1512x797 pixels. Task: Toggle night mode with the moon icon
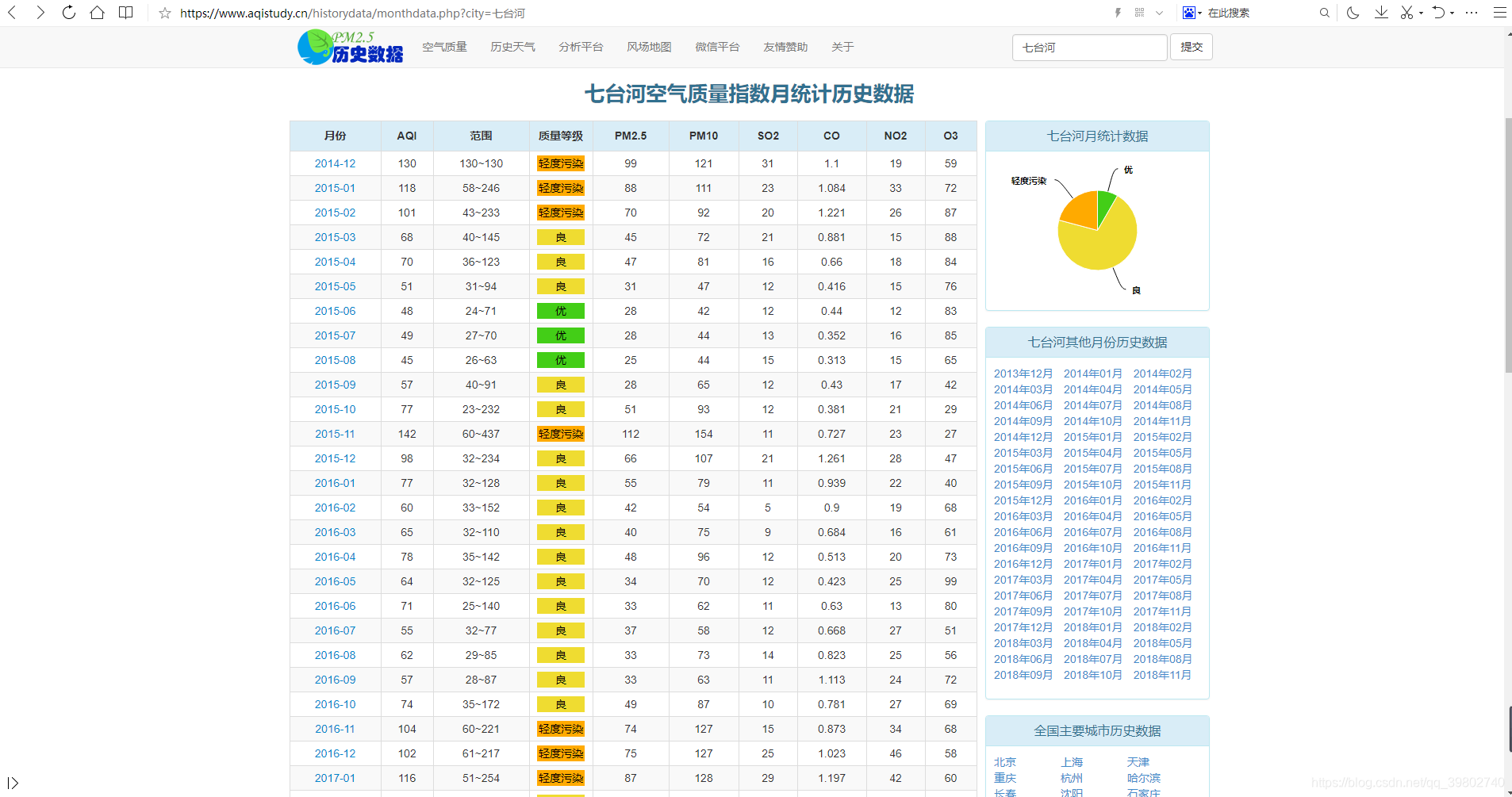point(1353,13)
